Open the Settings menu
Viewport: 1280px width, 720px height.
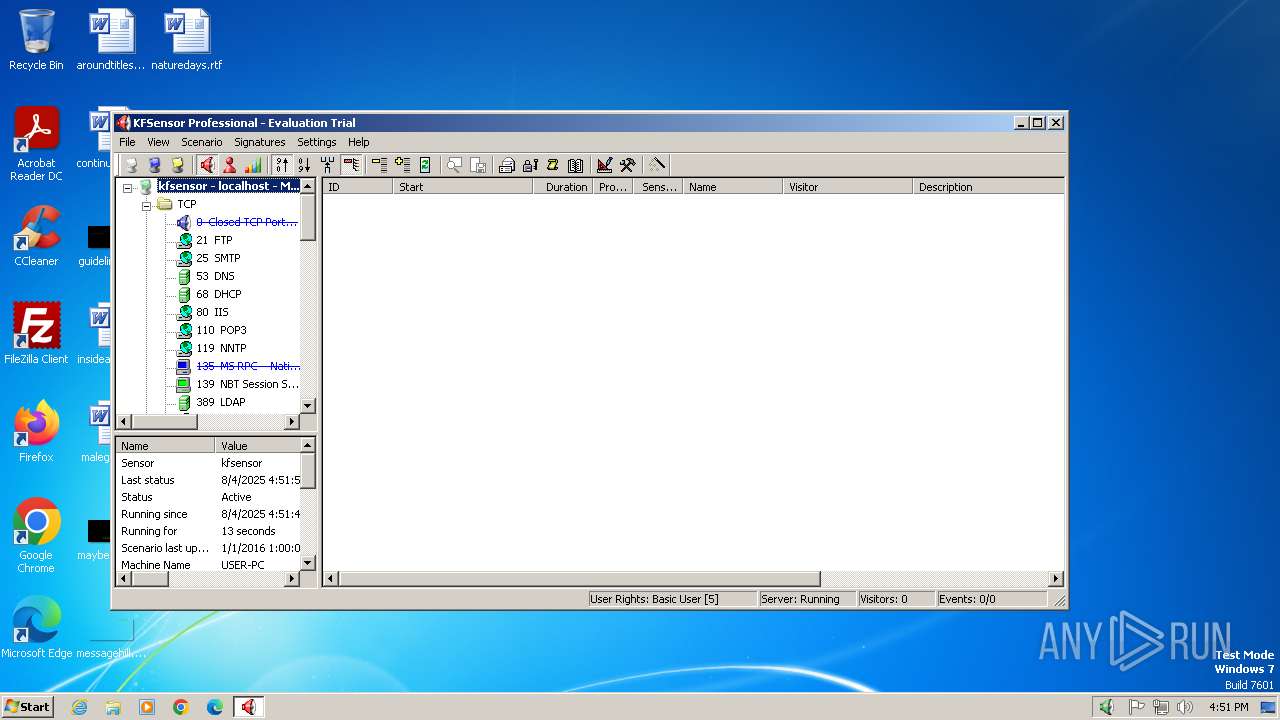click(x=317, y=142)
